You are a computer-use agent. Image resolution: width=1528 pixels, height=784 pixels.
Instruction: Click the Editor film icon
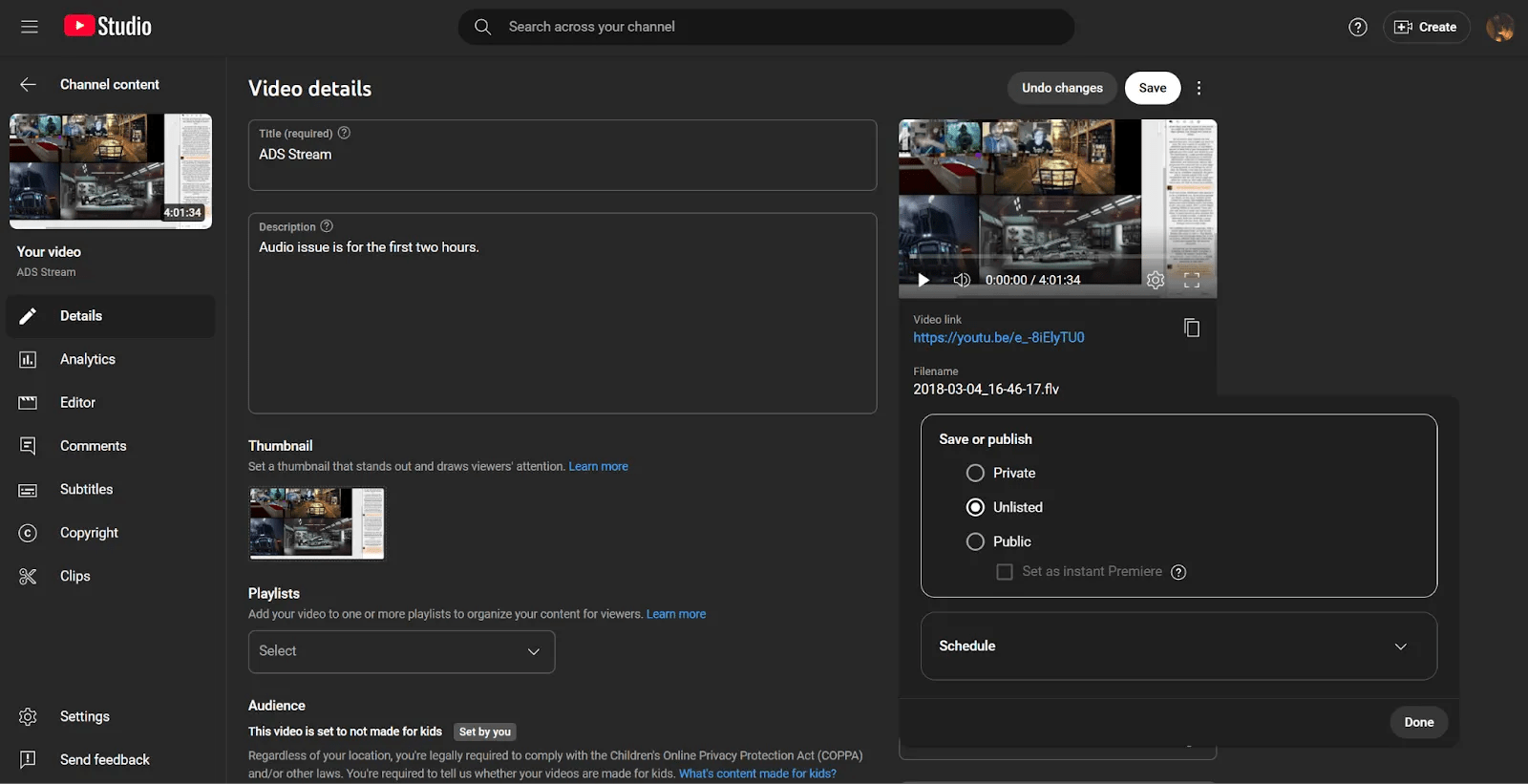pyautogui.click(x=28, y=403)
